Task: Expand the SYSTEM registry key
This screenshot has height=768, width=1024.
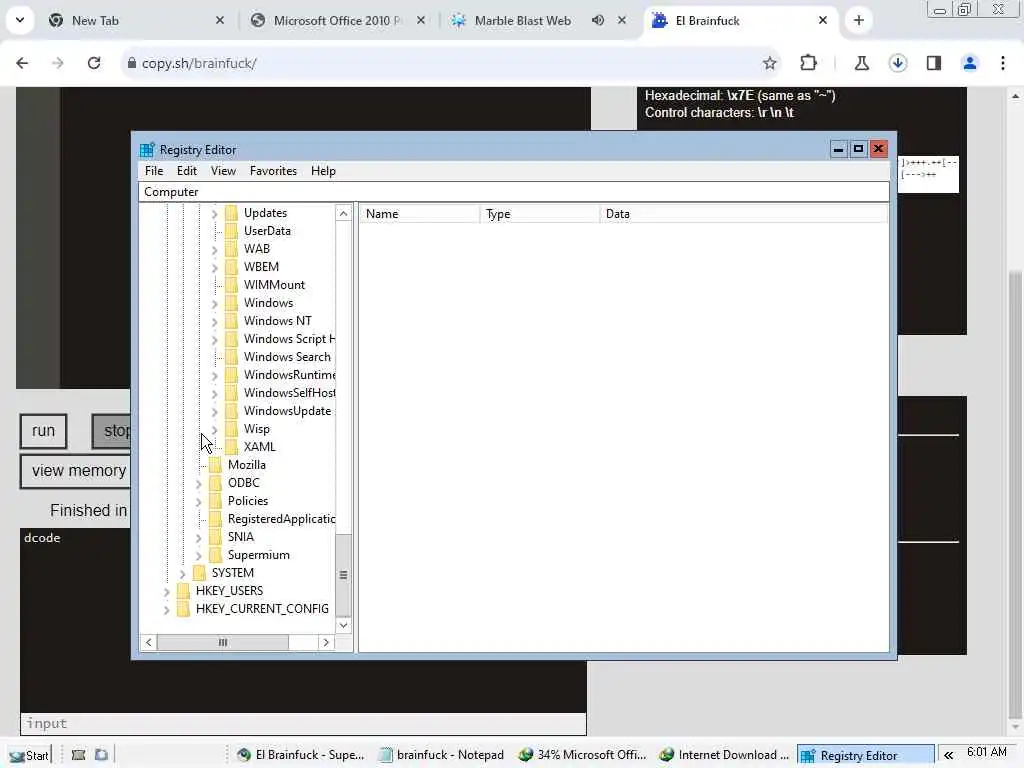Action: [182, 573]
